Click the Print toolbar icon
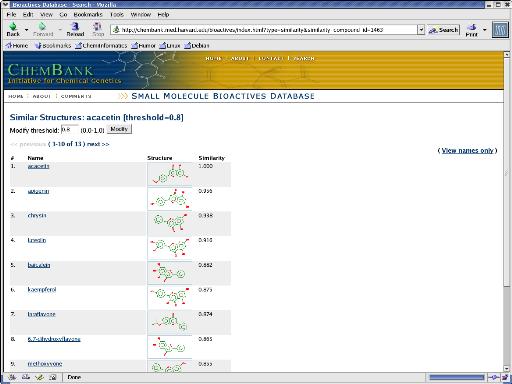Viewport: 512px width, 384px height. (472, 27)
